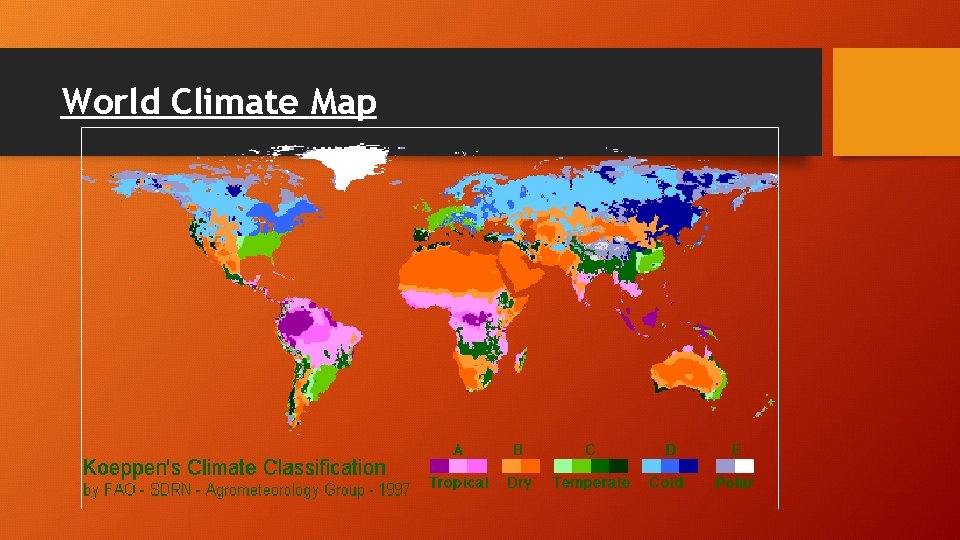This screenshot has width=960, height=540.
Task: Click the world climate map image
Action: click(430, 318)
